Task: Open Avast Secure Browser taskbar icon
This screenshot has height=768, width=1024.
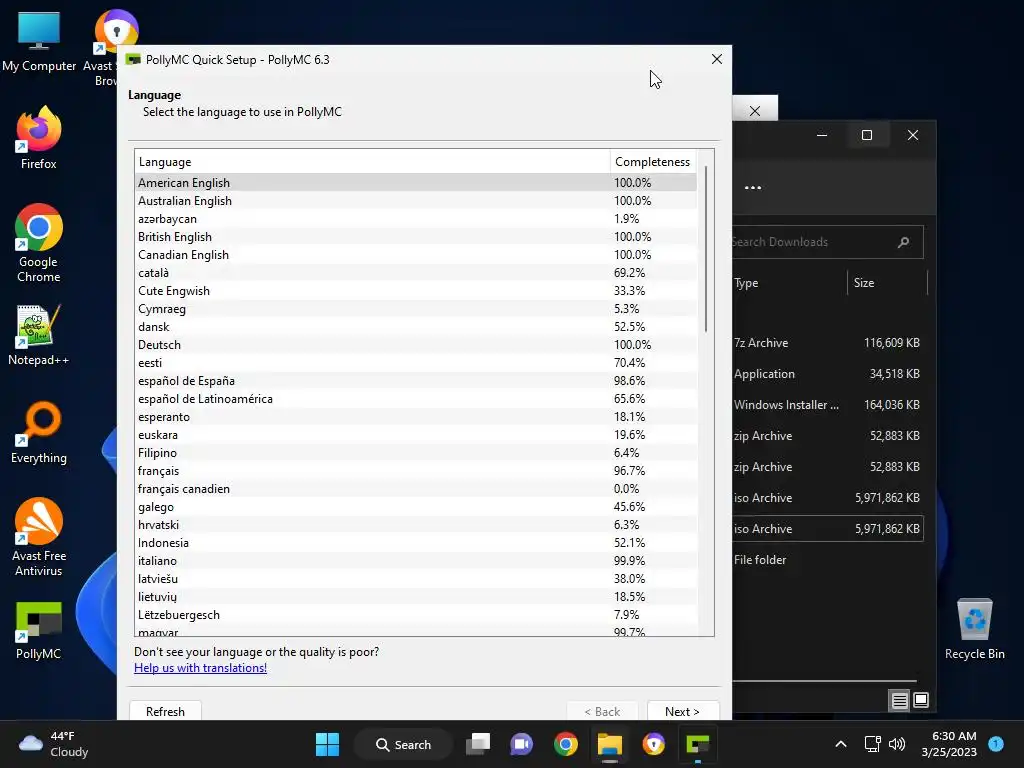Action: [654, 744]
